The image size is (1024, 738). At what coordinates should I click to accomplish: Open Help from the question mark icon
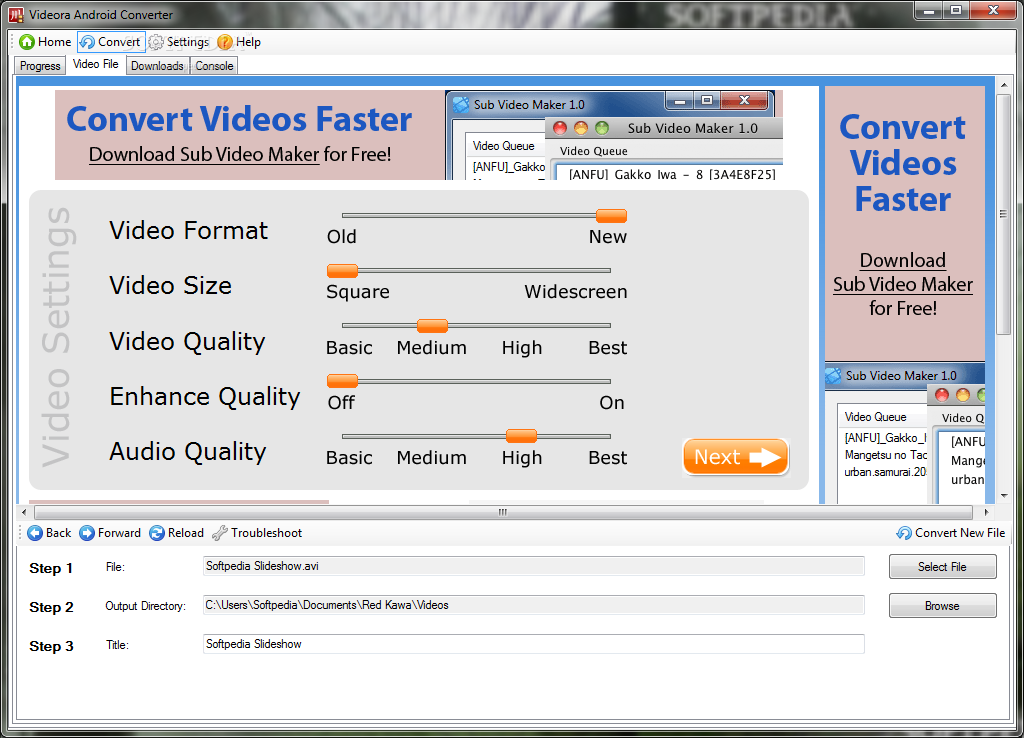coord(225,42)
